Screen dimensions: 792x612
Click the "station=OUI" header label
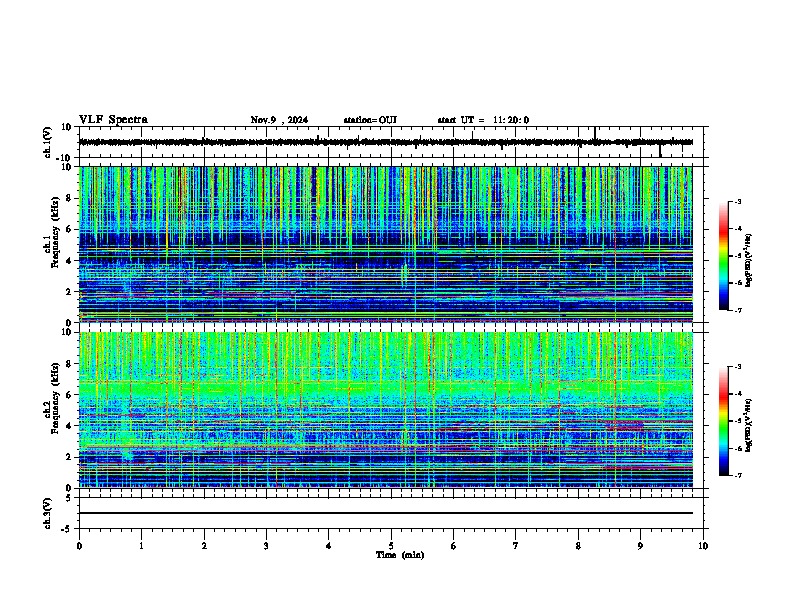(x=370, y=120)
